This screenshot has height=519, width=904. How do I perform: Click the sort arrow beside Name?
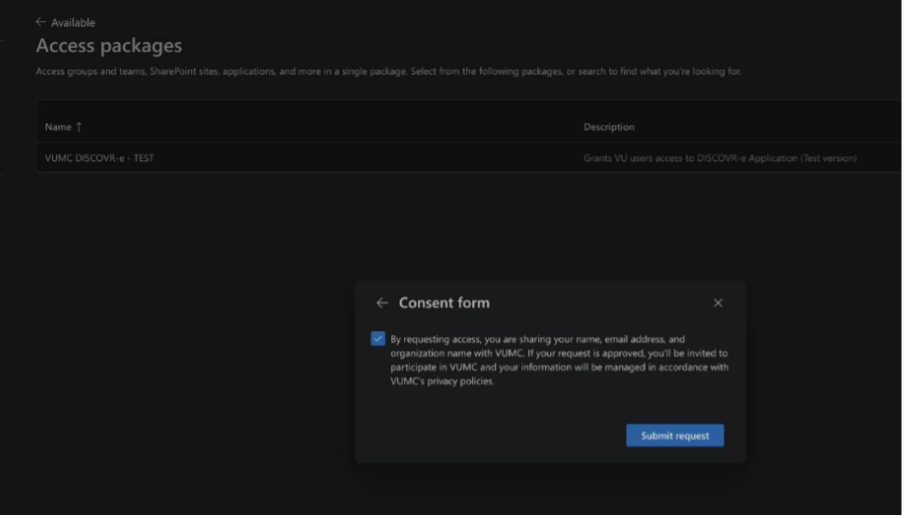tap(79, 127)
